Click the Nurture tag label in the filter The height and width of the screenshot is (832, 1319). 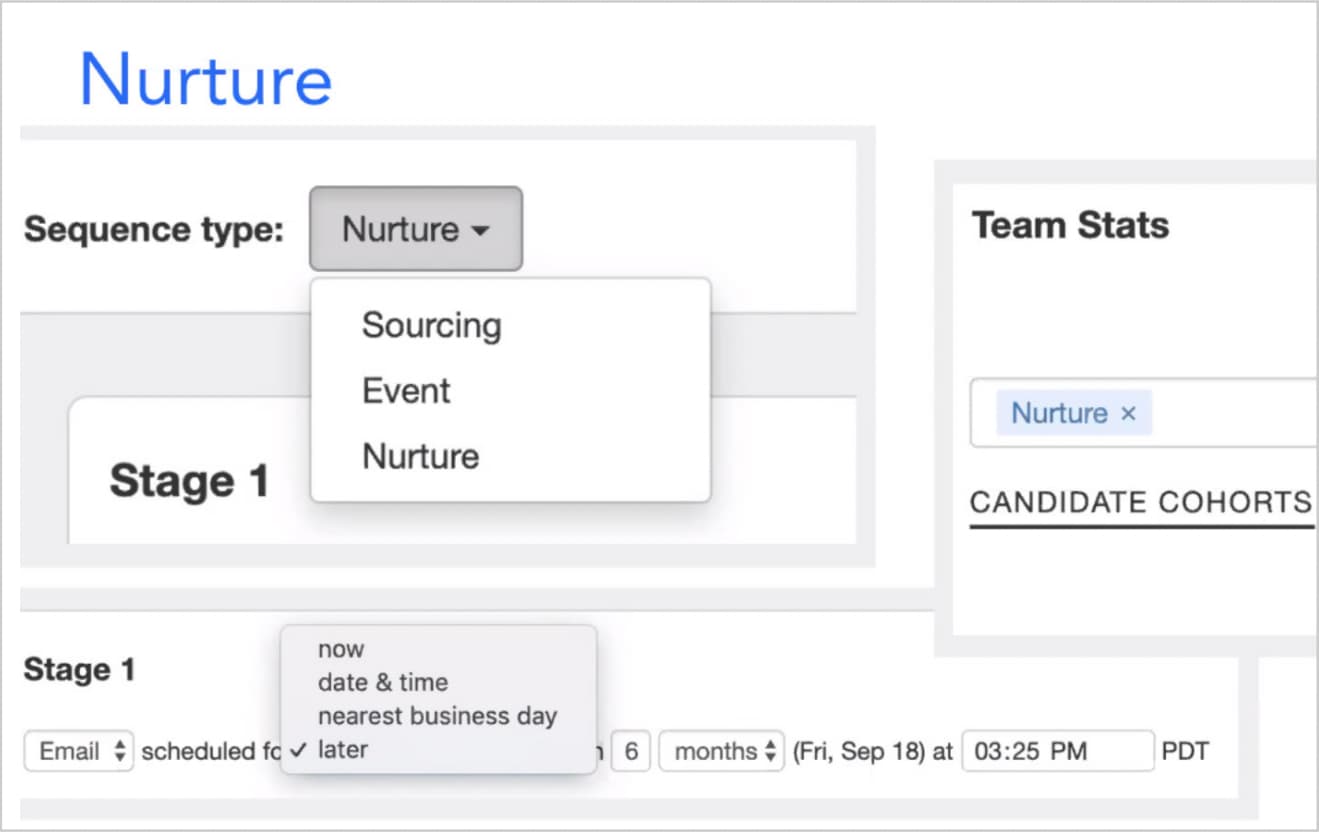coord(1059,413)
